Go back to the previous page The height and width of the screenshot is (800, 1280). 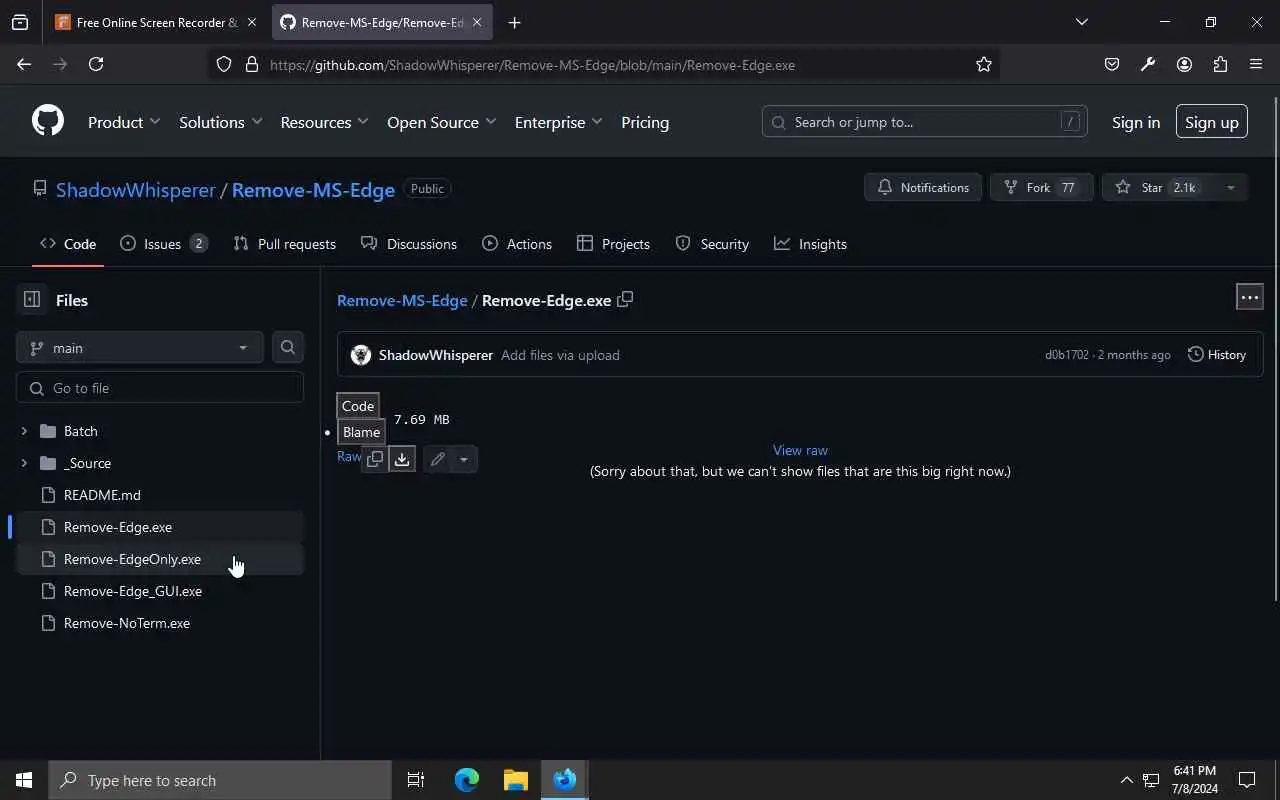[x=24, y=64]
